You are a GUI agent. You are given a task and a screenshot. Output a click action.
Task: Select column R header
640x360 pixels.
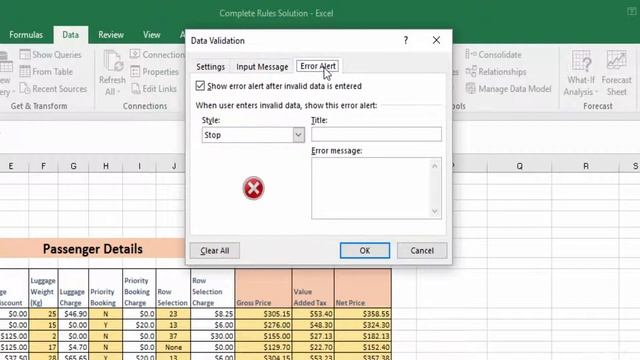click(586, 166)
